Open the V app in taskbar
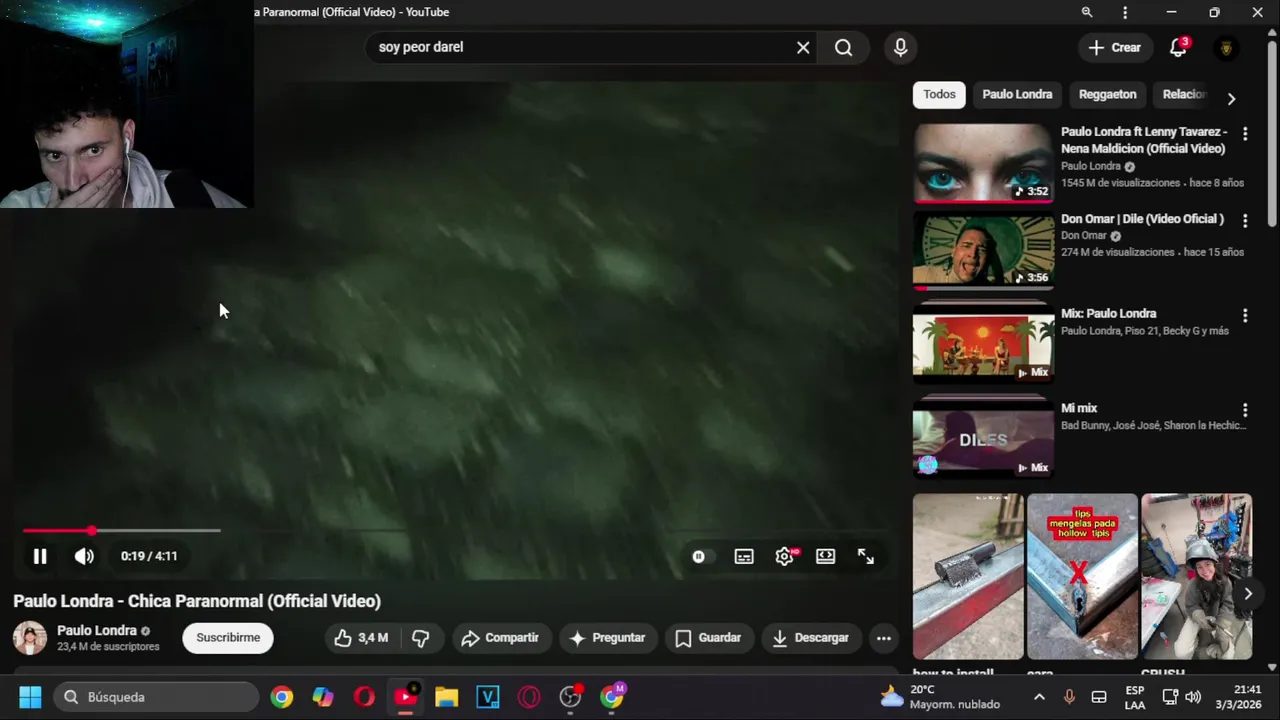This screenshot has width=1280, height=720. tap(488, 697)
